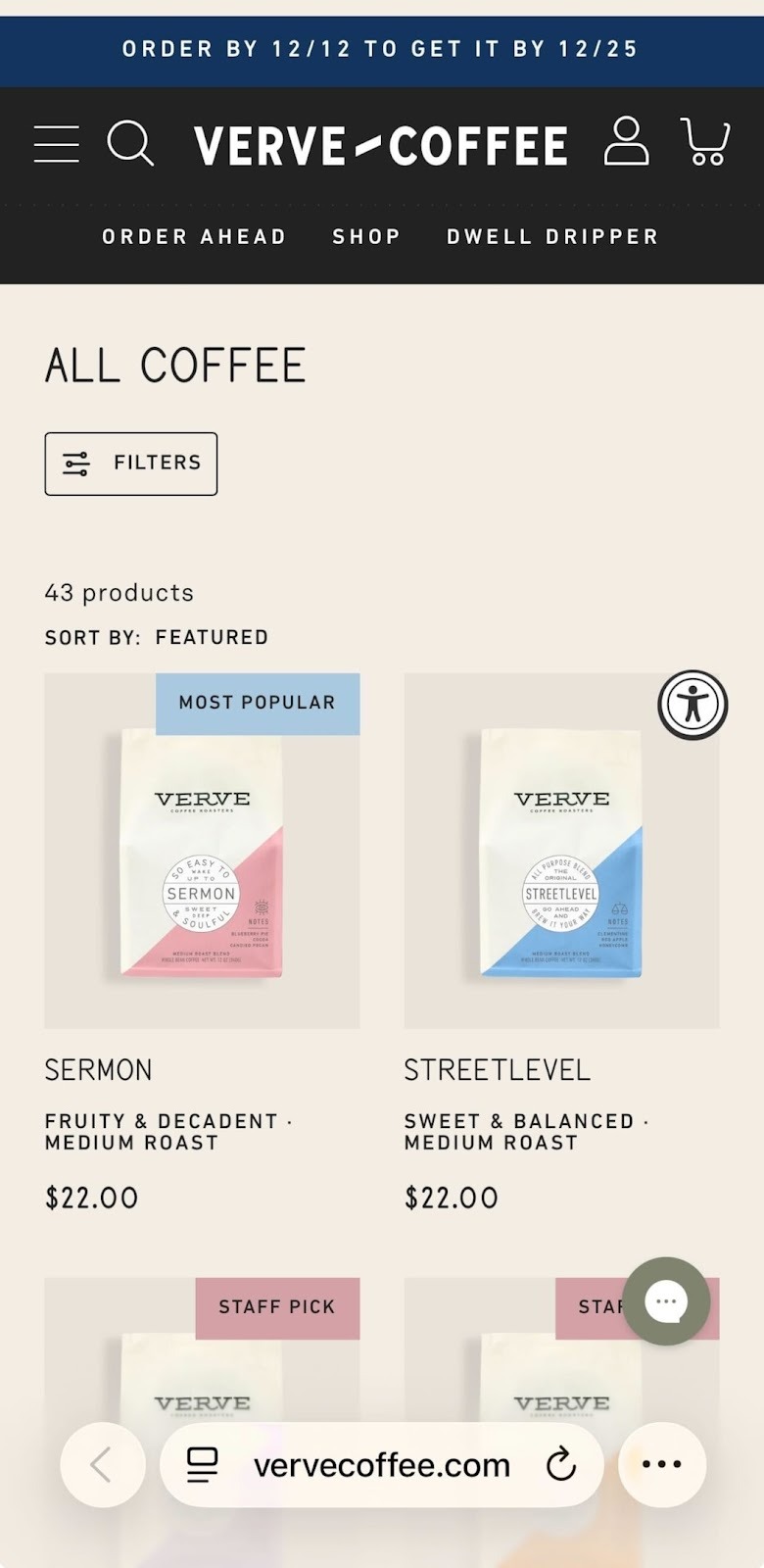Navigate to Order Ahead
Image resolution: width=764 pixels, height=1568 pixels.
tap(193, 236)
